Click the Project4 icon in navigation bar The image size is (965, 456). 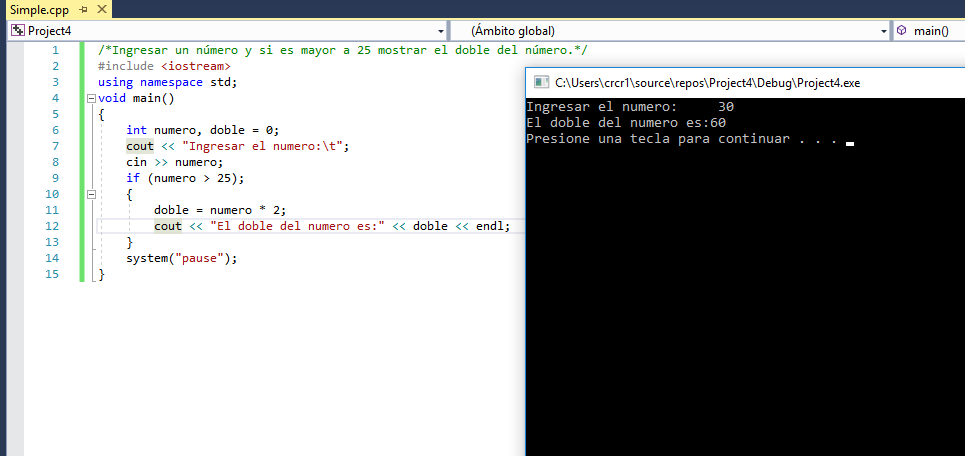17,31
